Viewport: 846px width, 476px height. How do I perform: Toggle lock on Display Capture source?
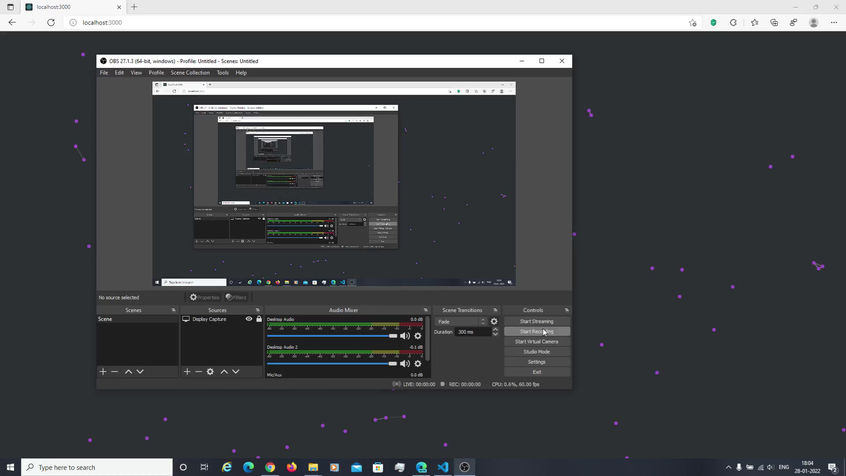click(259, 319)
